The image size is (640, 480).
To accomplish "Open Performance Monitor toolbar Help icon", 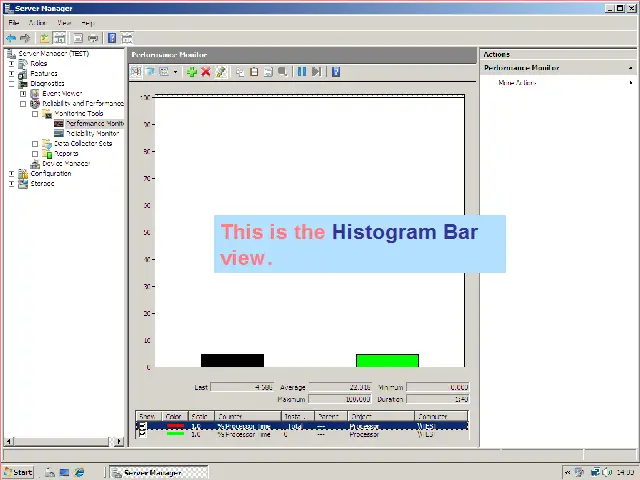I will coord(336,72).
